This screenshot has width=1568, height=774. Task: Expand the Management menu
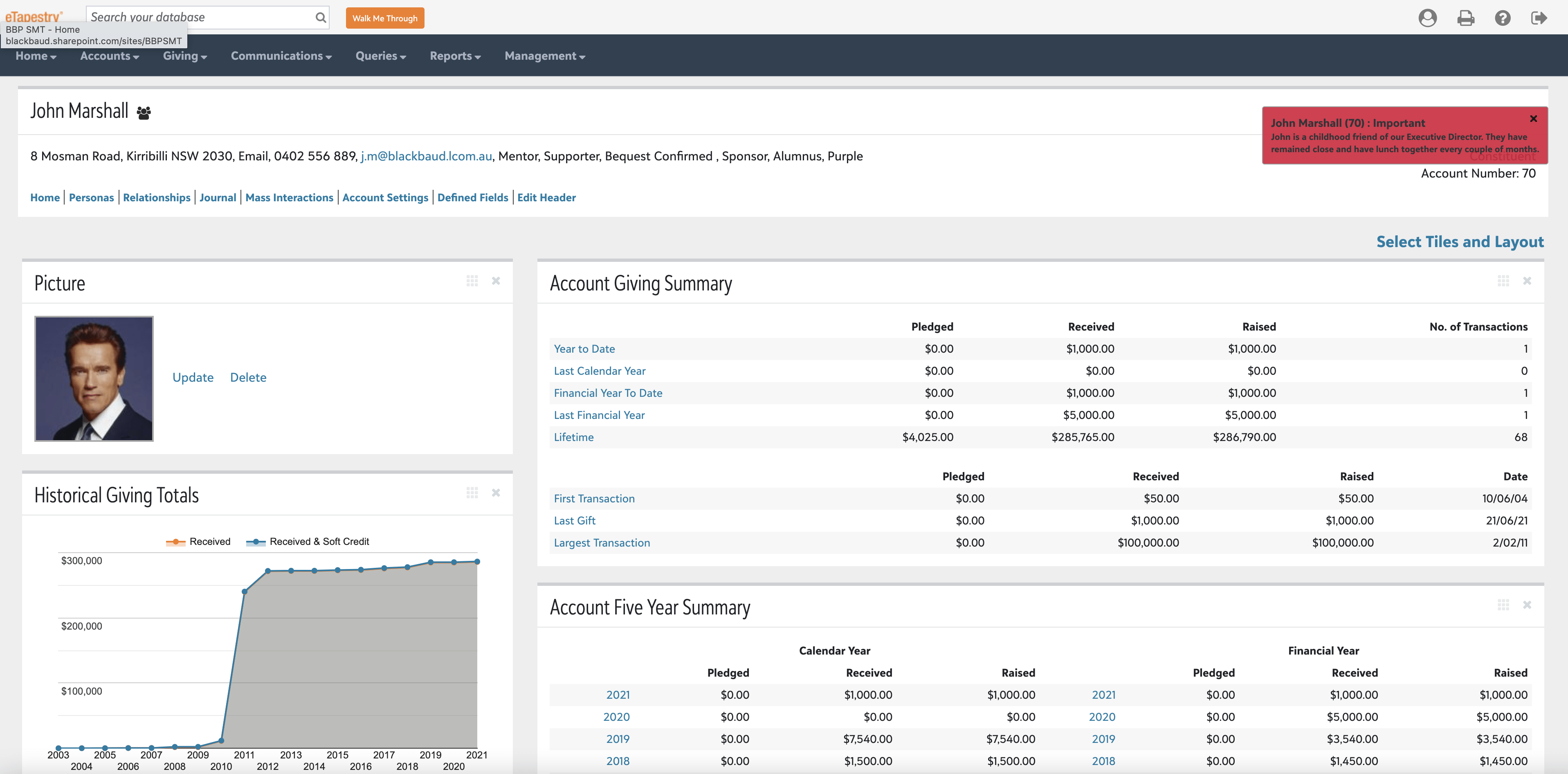tap(545, 56)
